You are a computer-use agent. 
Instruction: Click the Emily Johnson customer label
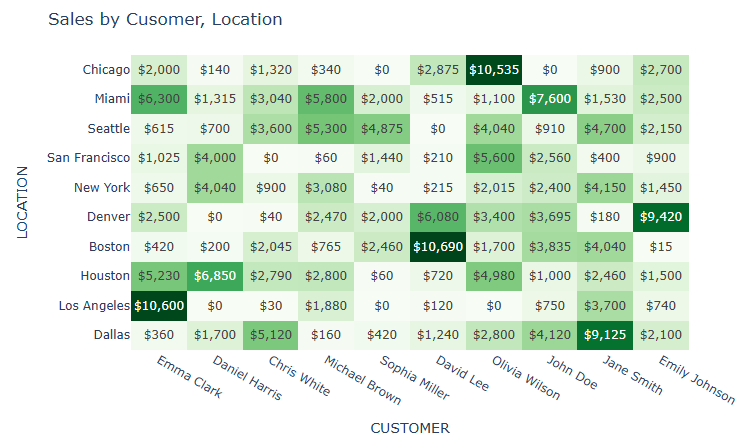click(x=697, y=379)
